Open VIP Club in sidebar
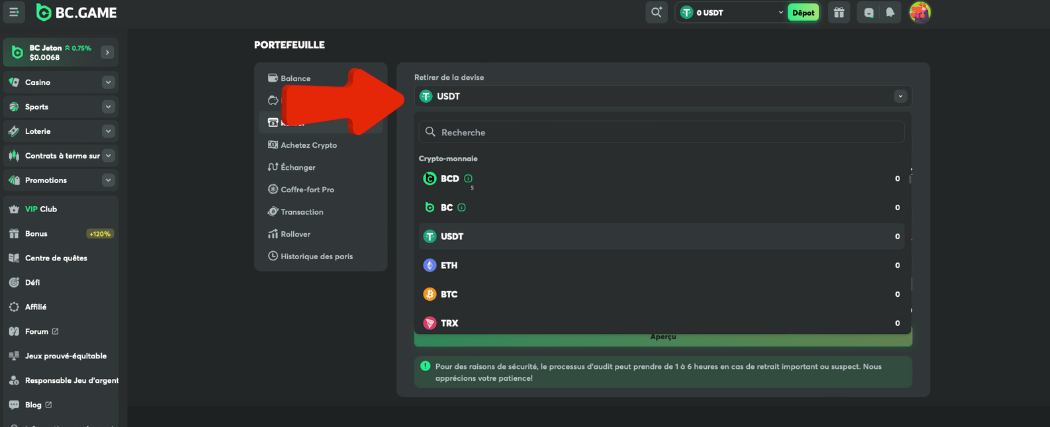This screenshot has width=1050, height=427. [x=60, y=209]
